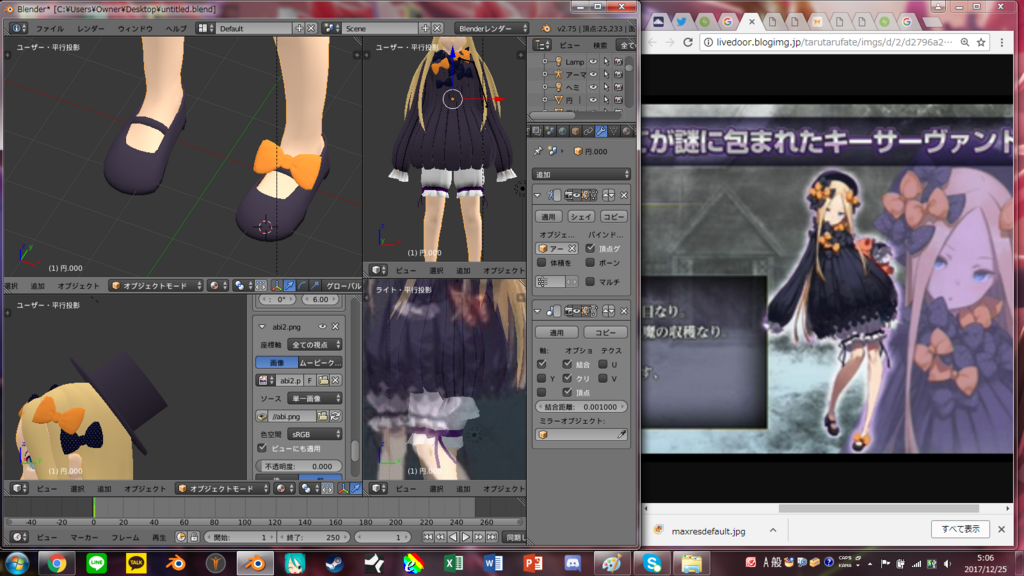
Task: Toggle the 3D manipulator icon in the top-left viewport header
Action: [277, 285]
